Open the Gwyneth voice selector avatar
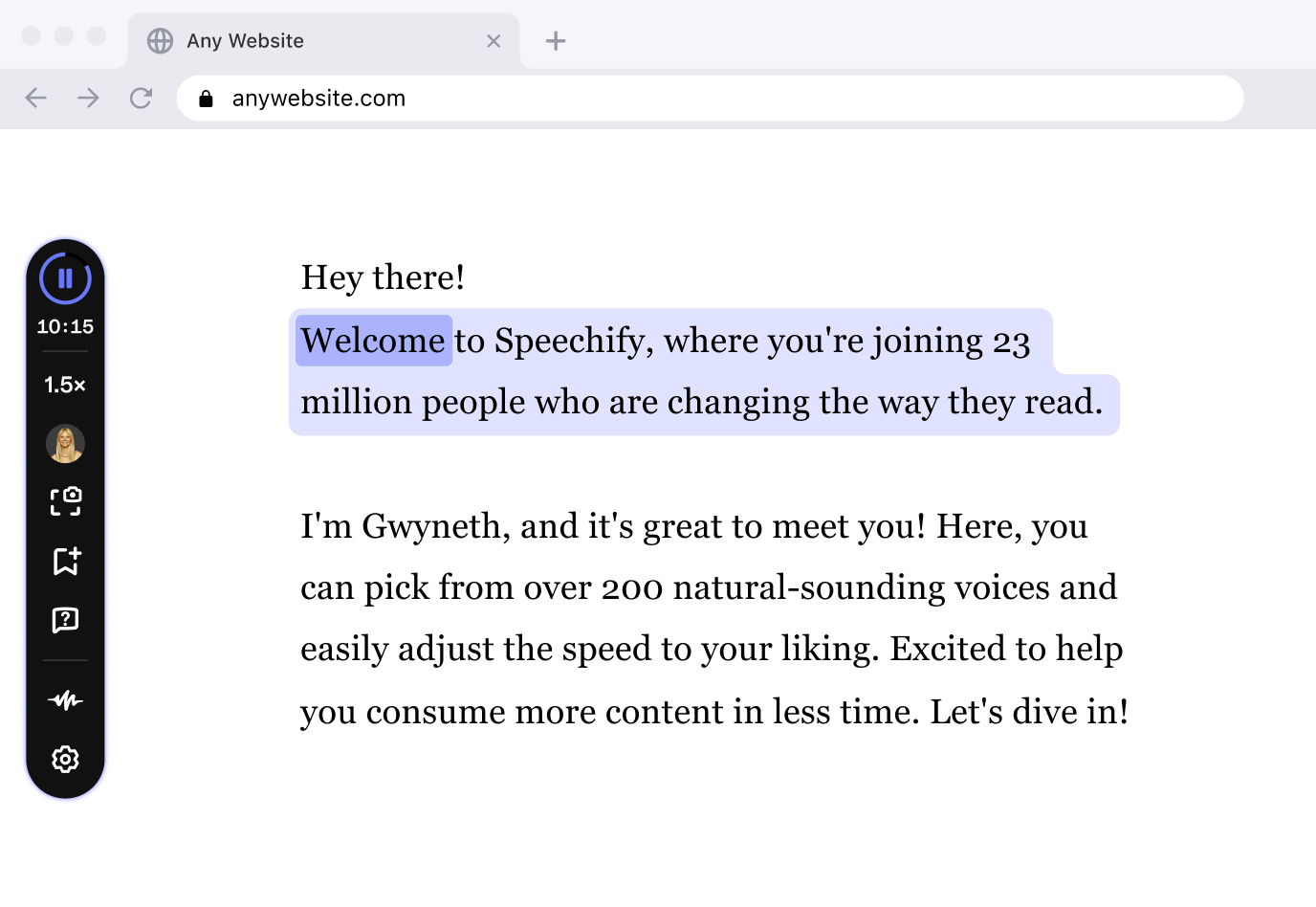Viewport: 1316px width, 907px height. coord(65,444)
